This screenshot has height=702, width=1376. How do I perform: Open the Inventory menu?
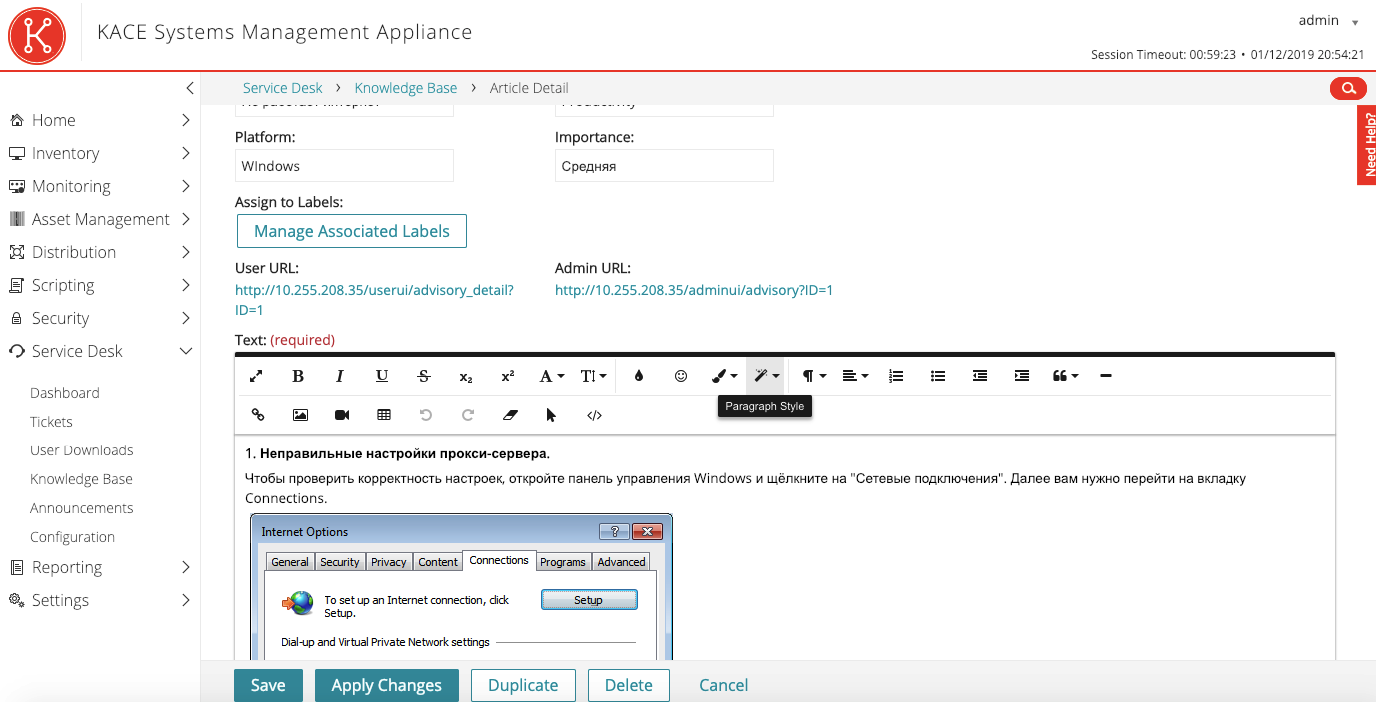tap(100, 153)
